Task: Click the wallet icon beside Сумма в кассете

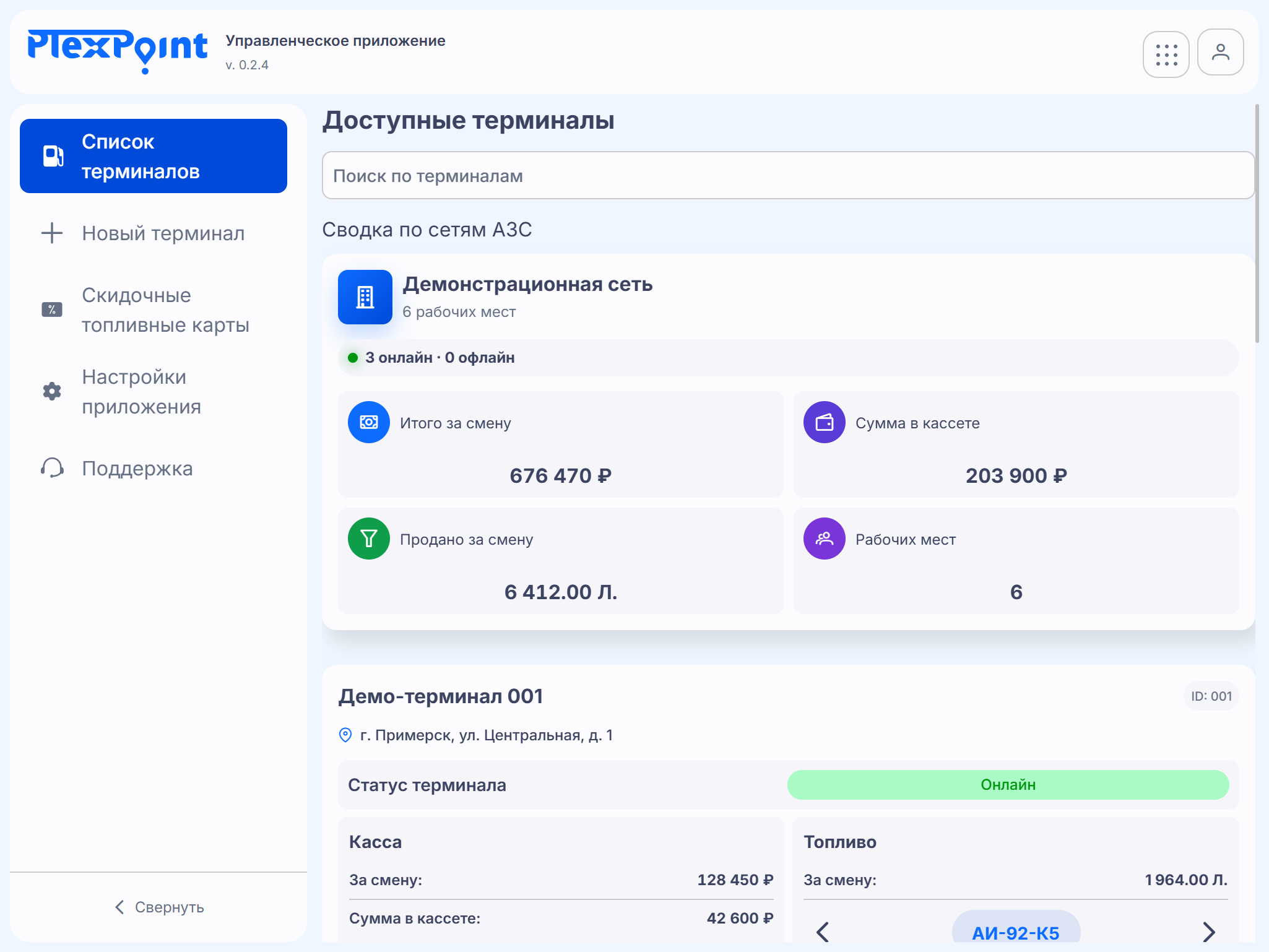Action: coord(825,422)
